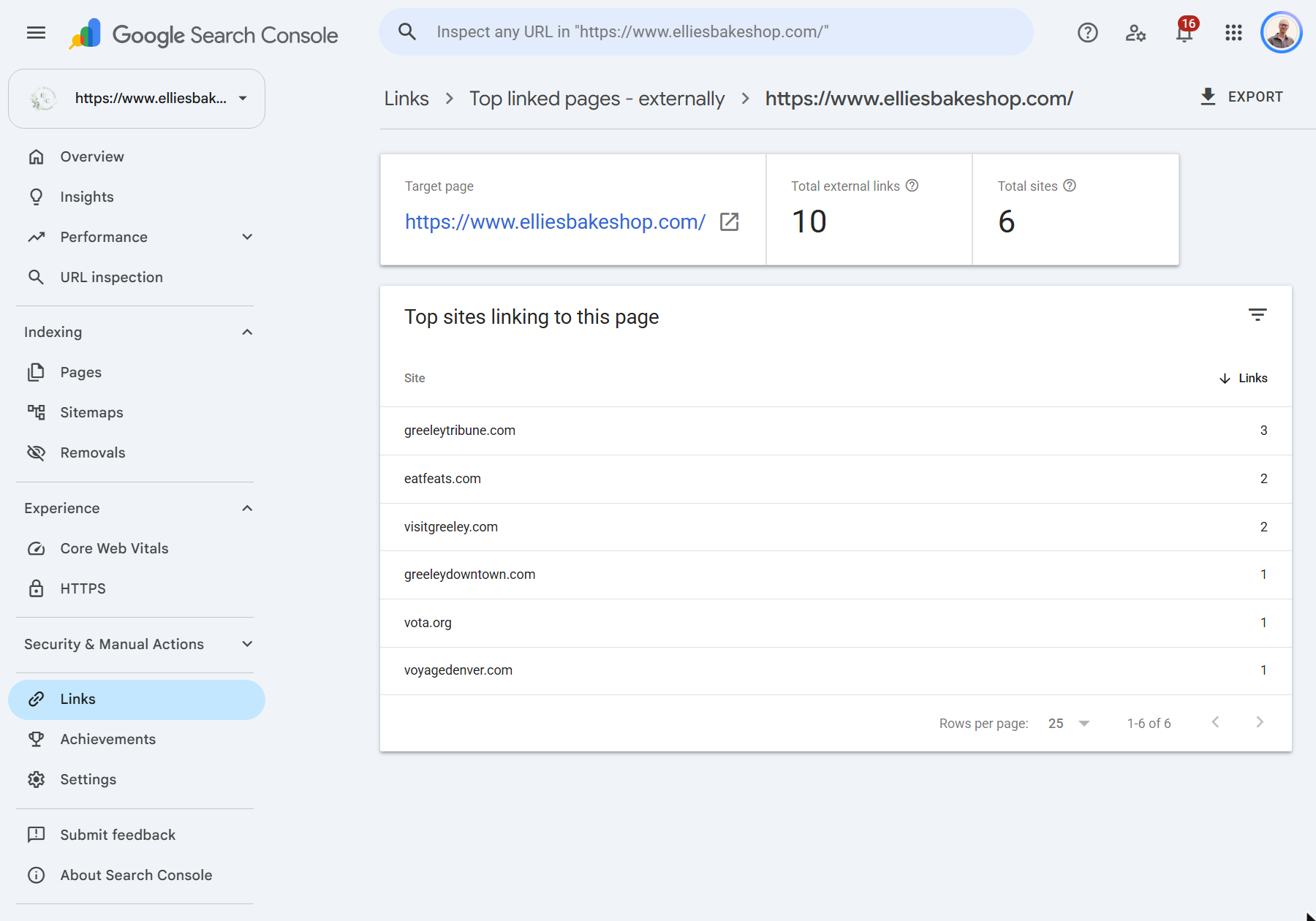The height and width of the screenshot is (921, 1316).
Task: Click Top linked pages externally breadcrumb
Action: coord(597,99)
